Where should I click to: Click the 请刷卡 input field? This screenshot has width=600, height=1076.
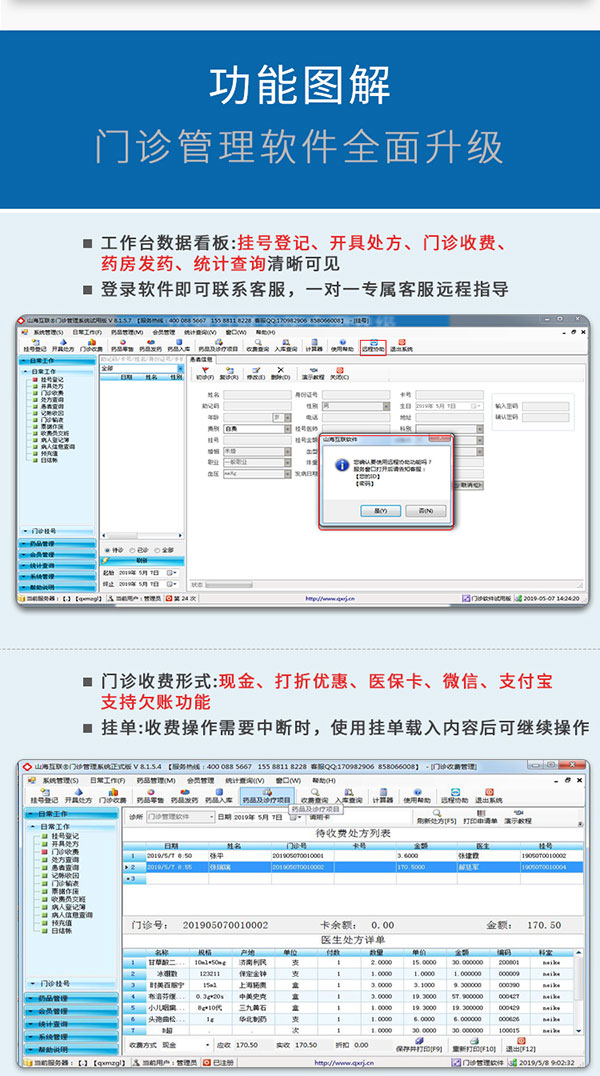358,817
